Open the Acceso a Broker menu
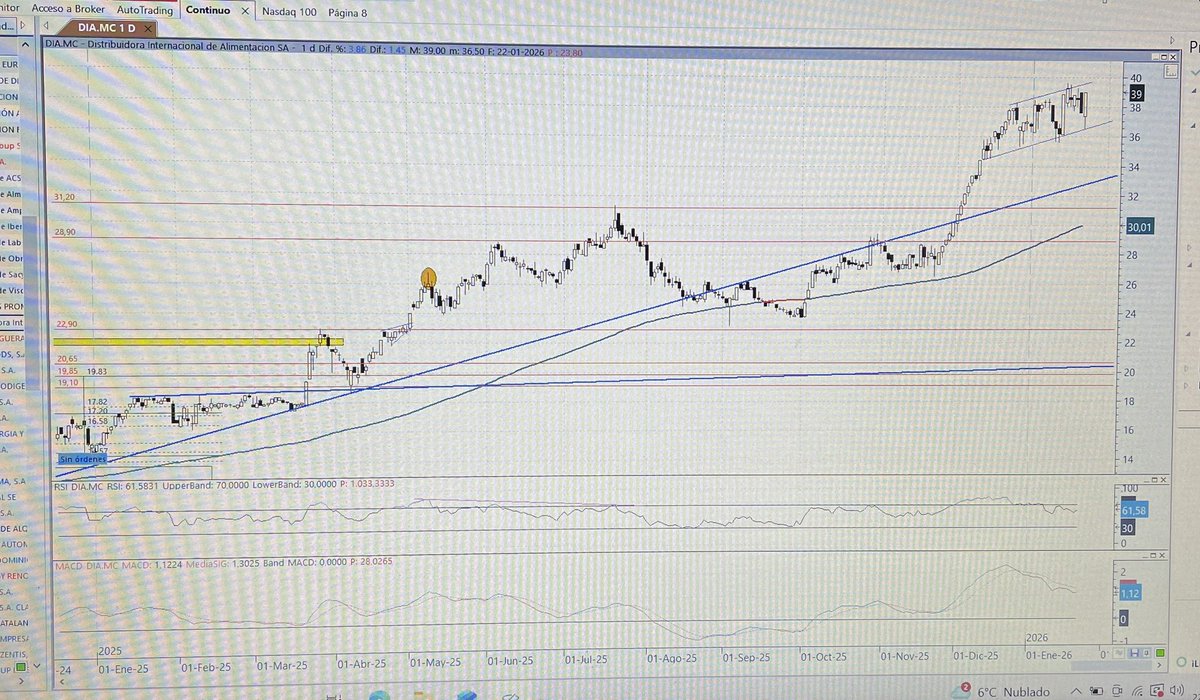This screenshot has width=1200, height=700. point(69,9)
